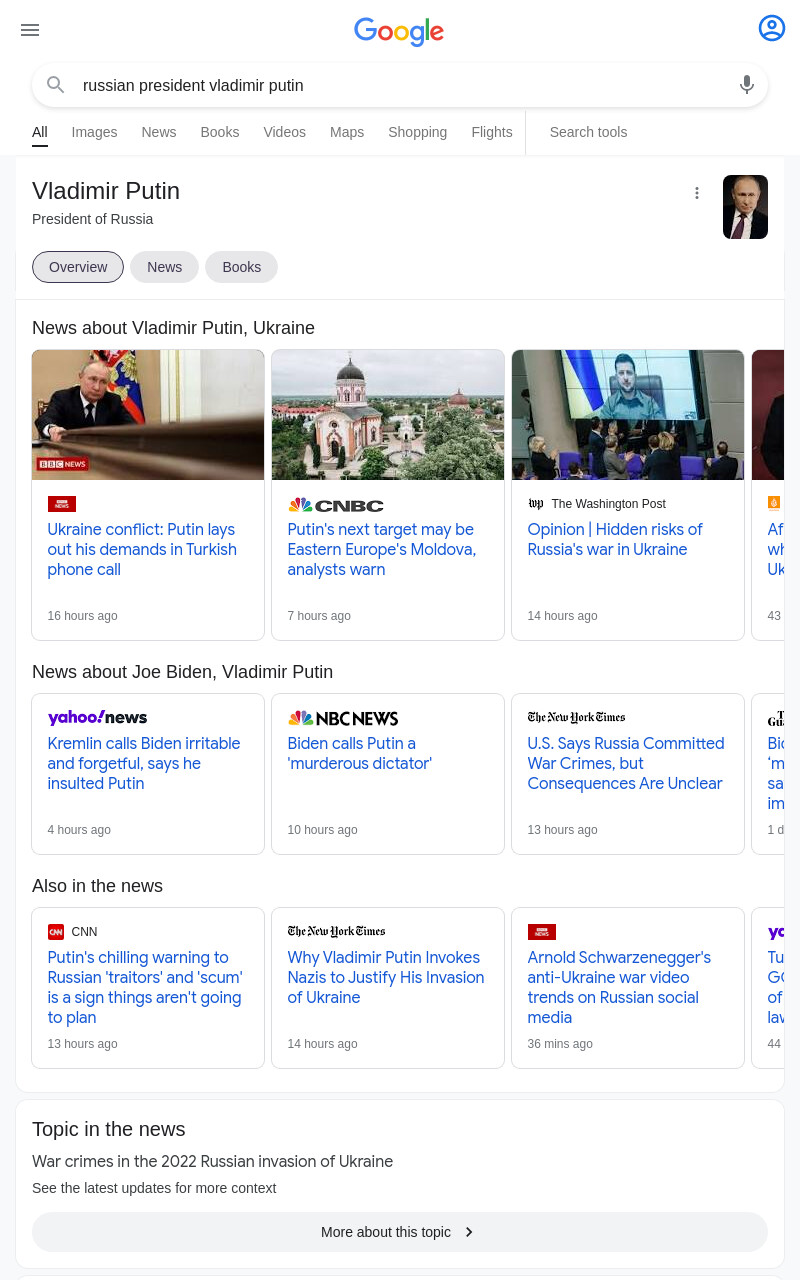Select the Overview chip

point(78,267)
